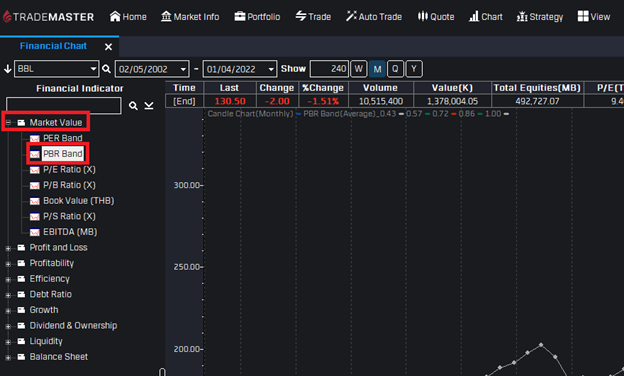Open the Auto Trade menu
The height and width of the screenshot is (376, 624).
click(x=374, y=17)
